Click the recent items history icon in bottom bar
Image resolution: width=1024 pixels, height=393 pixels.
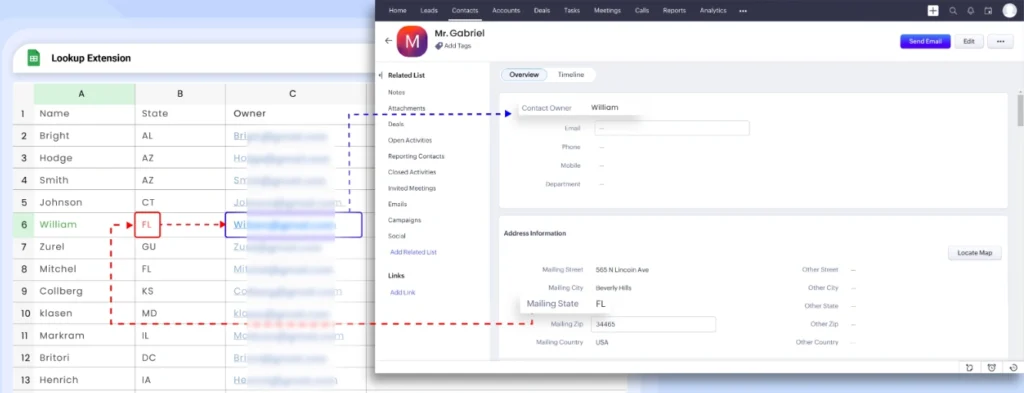(x=1014, y=368)
